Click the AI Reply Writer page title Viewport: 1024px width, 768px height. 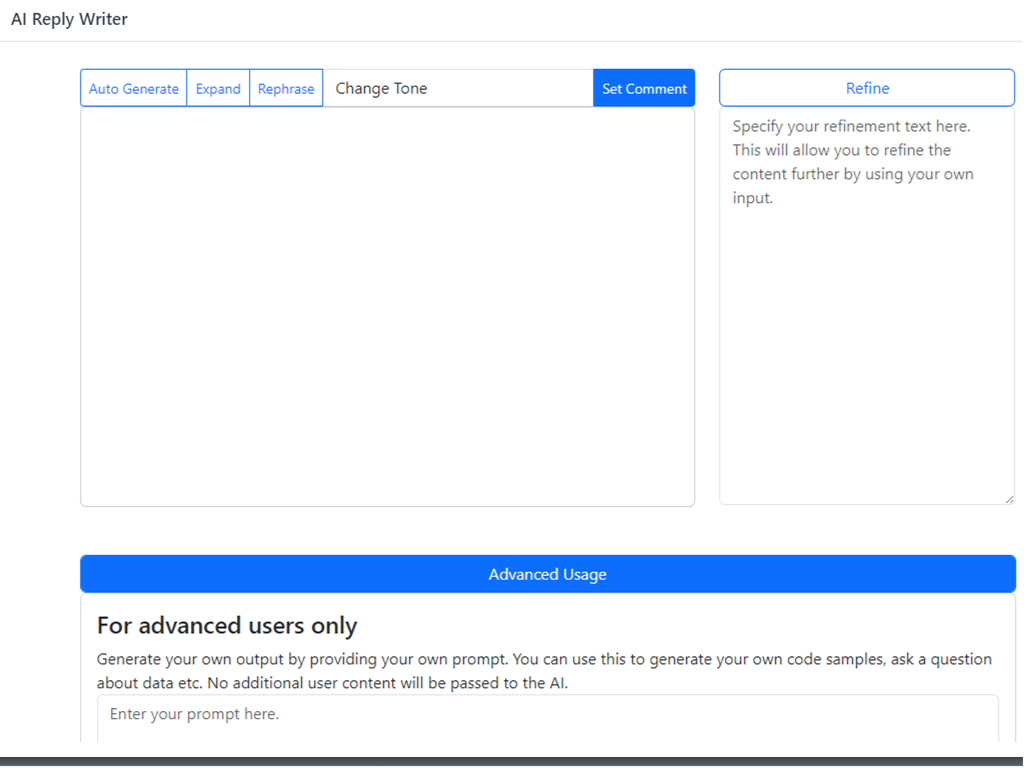click(x=69, y=19)
